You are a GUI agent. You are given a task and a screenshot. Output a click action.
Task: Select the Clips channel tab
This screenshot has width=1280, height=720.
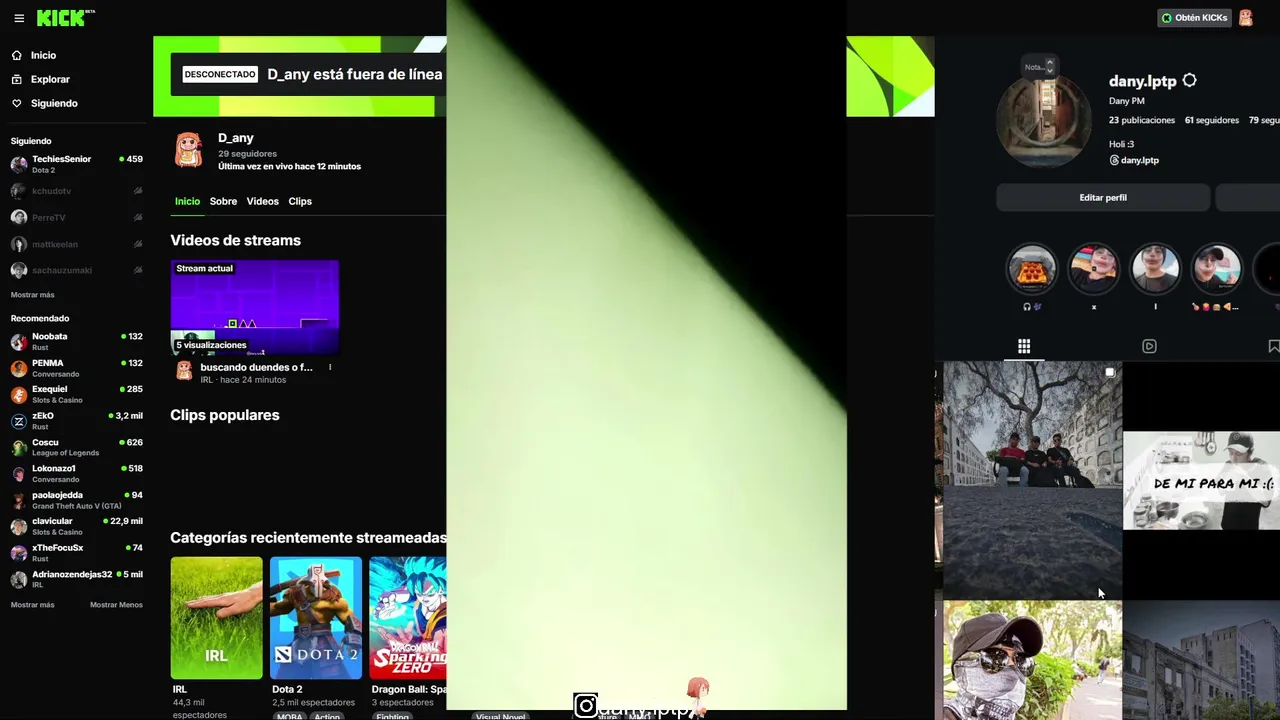pos(300,201)
